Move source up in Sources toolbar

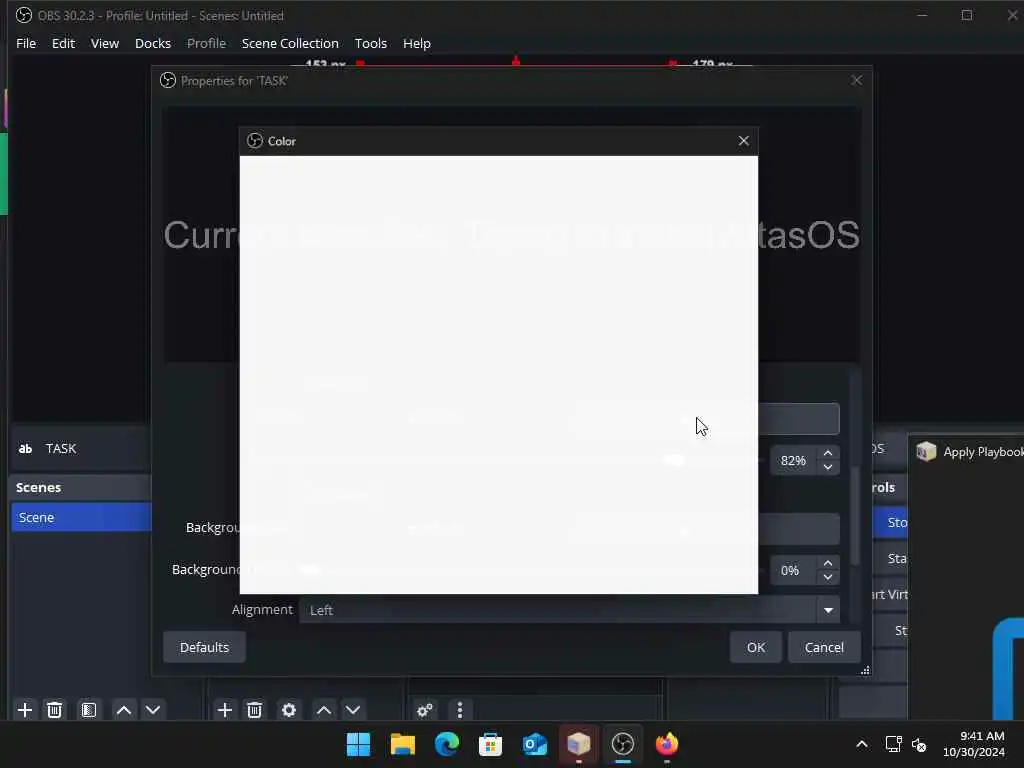(x=324, y=710)
